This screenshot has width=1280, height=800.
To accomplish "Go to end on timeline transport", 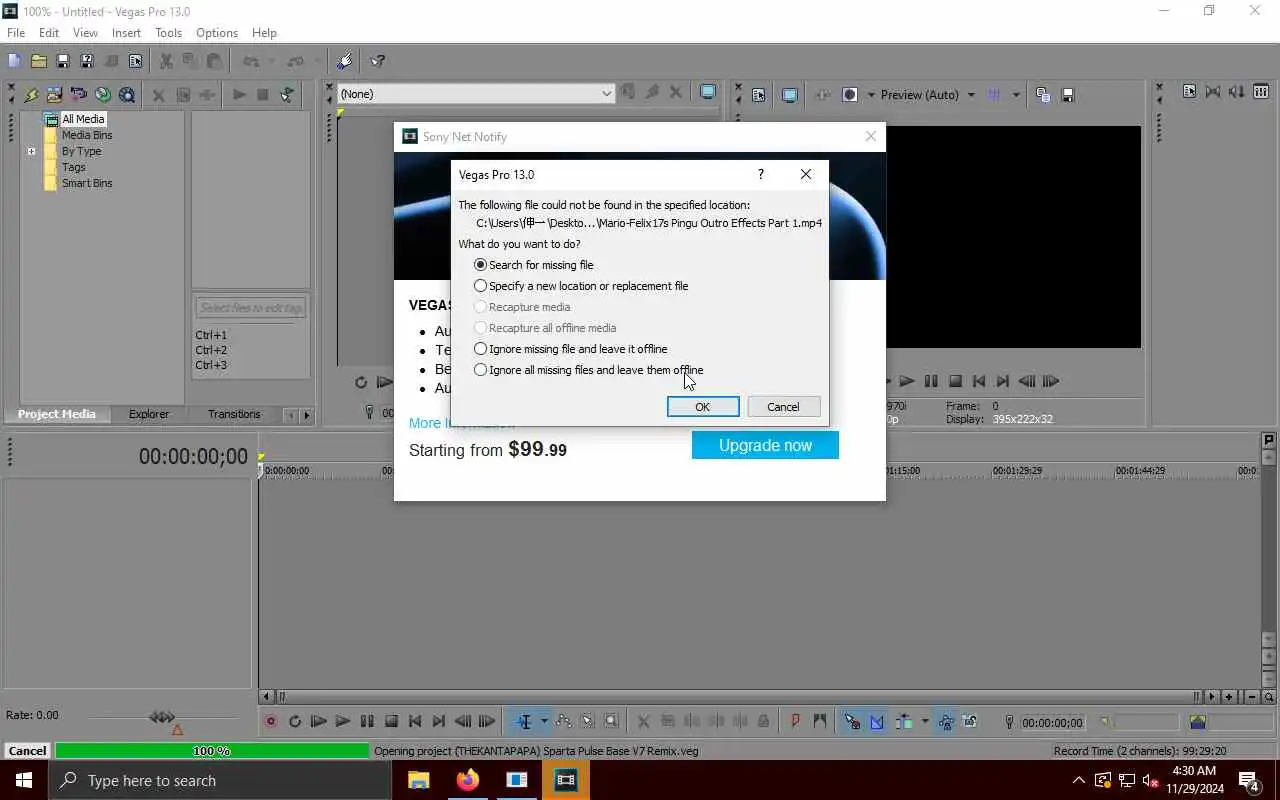I will (x=439, y=721).
